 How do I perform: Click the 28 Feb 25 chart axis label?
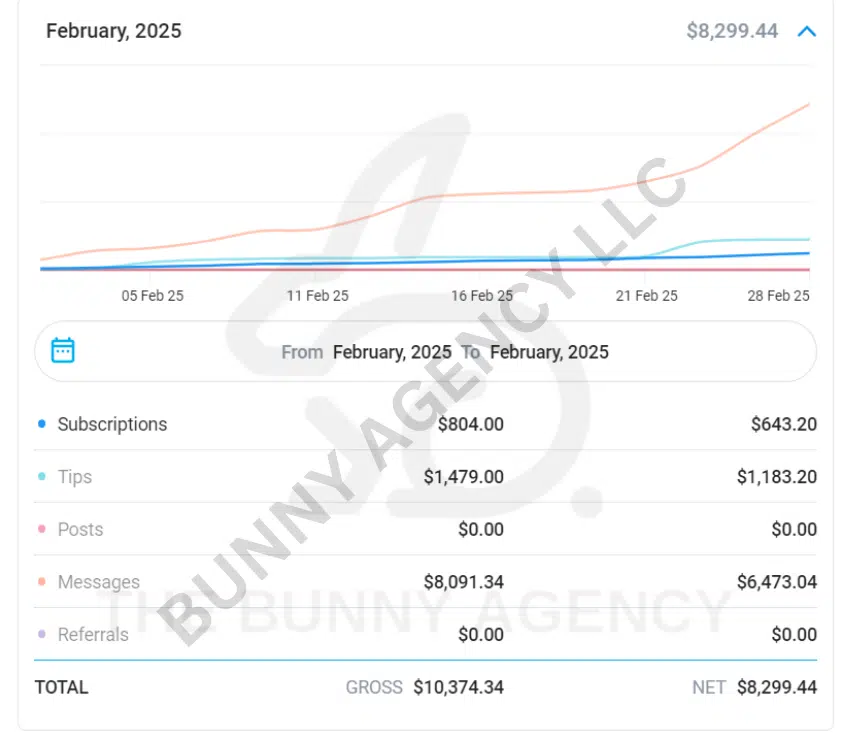coord(779,296)
